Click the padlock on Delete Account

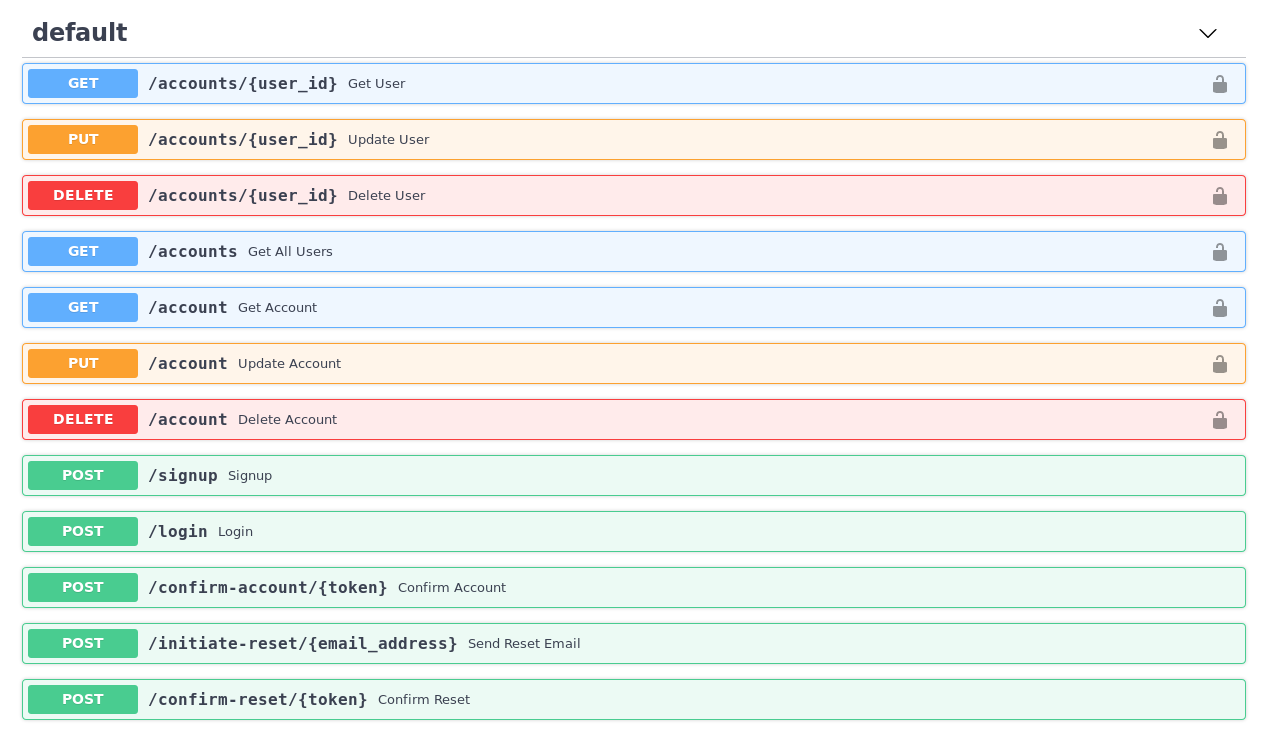pos(1220,420)
